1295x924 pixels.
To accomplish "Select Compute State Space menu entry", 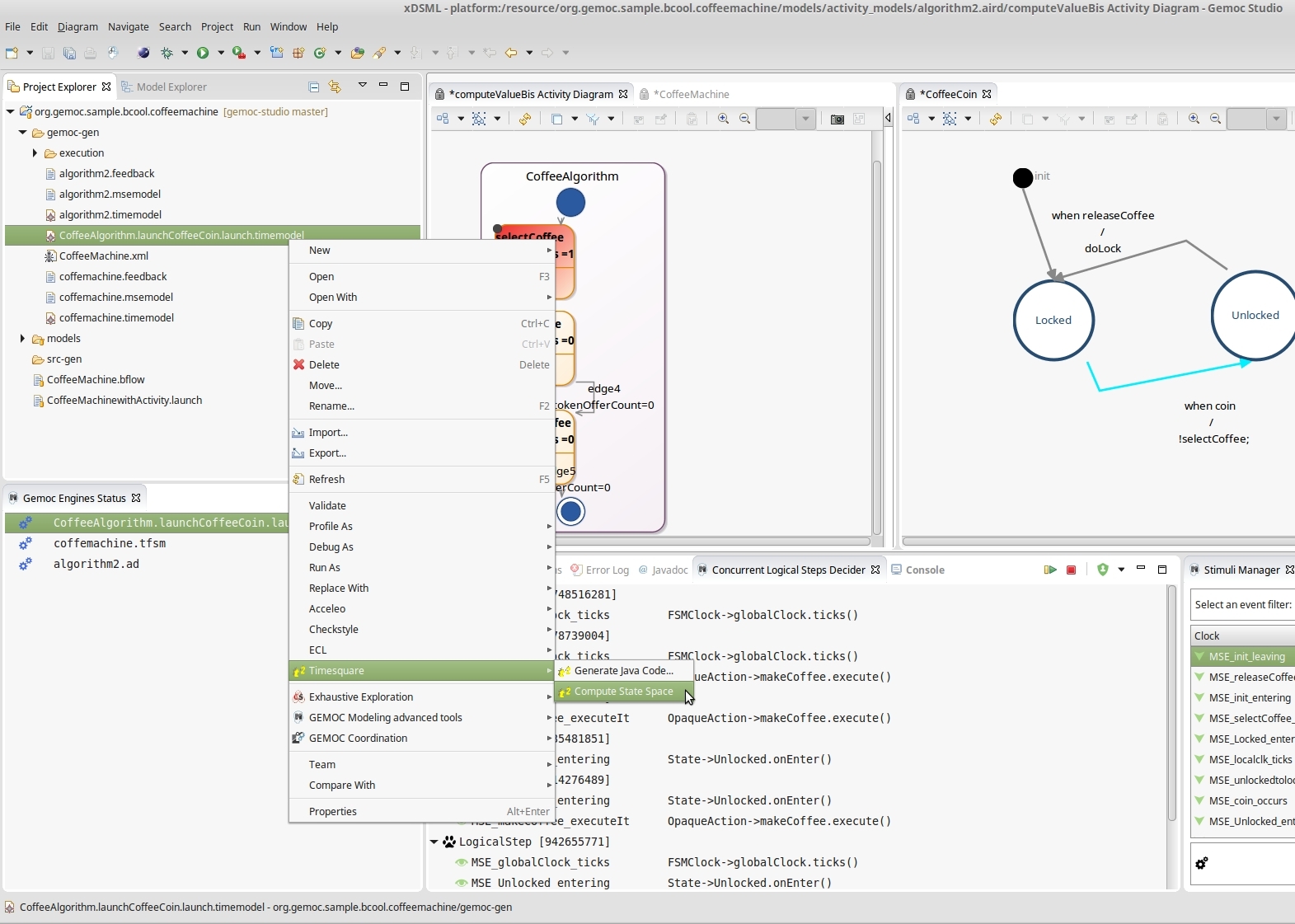I will coord(623,692).
